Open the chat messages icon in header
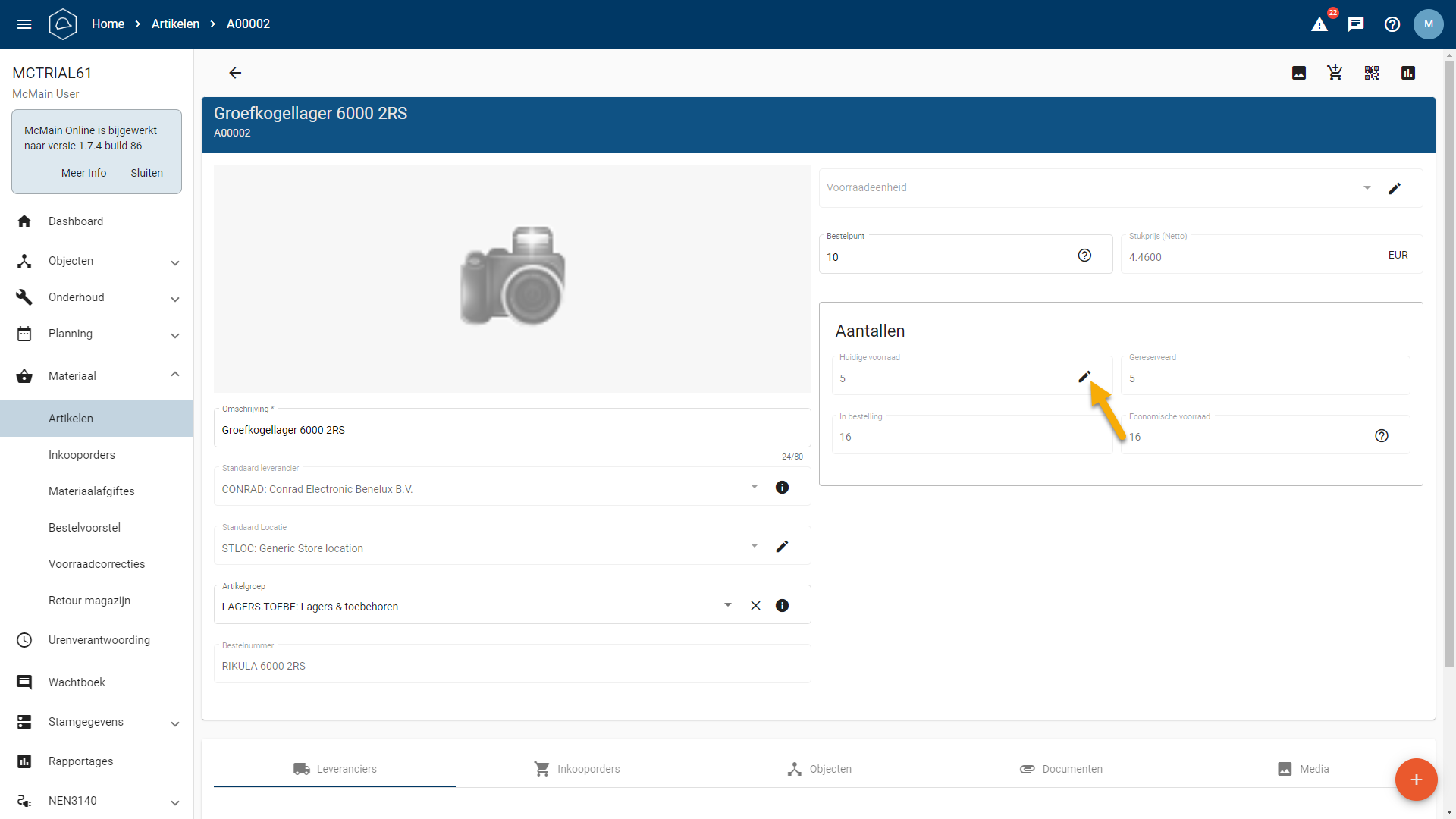Screen dimensions: 1456x819 1356,24
